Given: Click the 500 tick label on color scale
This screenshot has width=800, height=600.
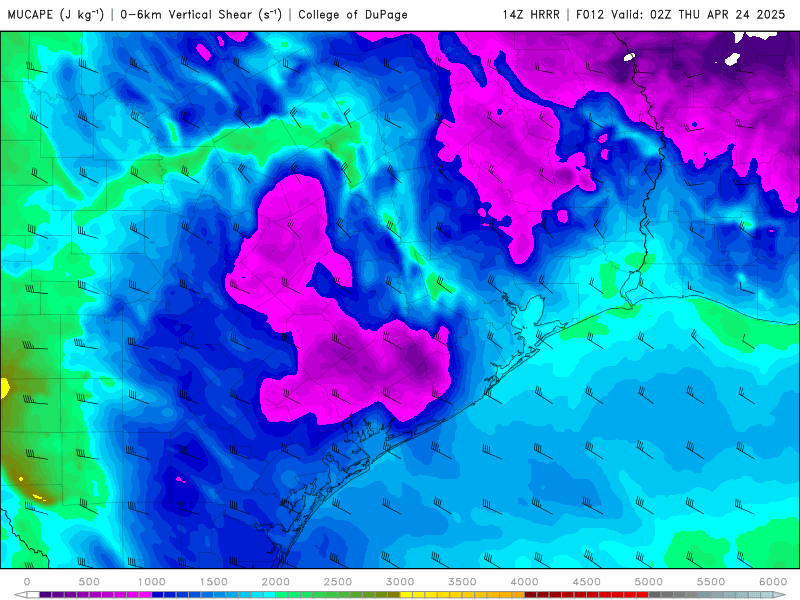Looking at the screenshot, I should click(89, 582).
